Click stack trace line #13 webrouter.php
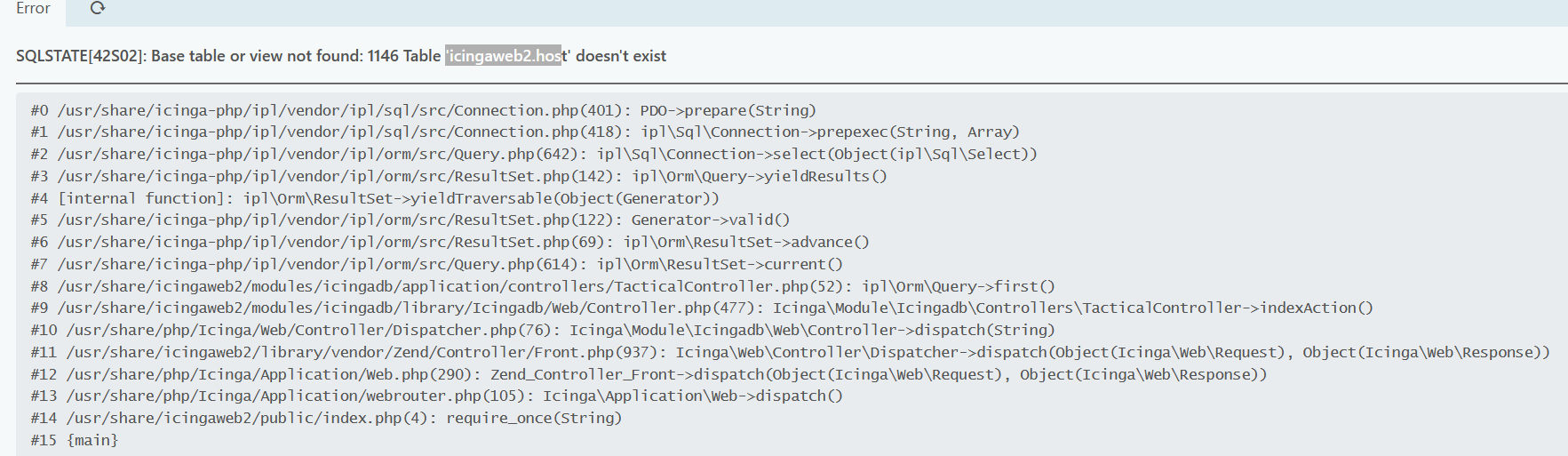 pyautogui.click(x=437, y=396)
